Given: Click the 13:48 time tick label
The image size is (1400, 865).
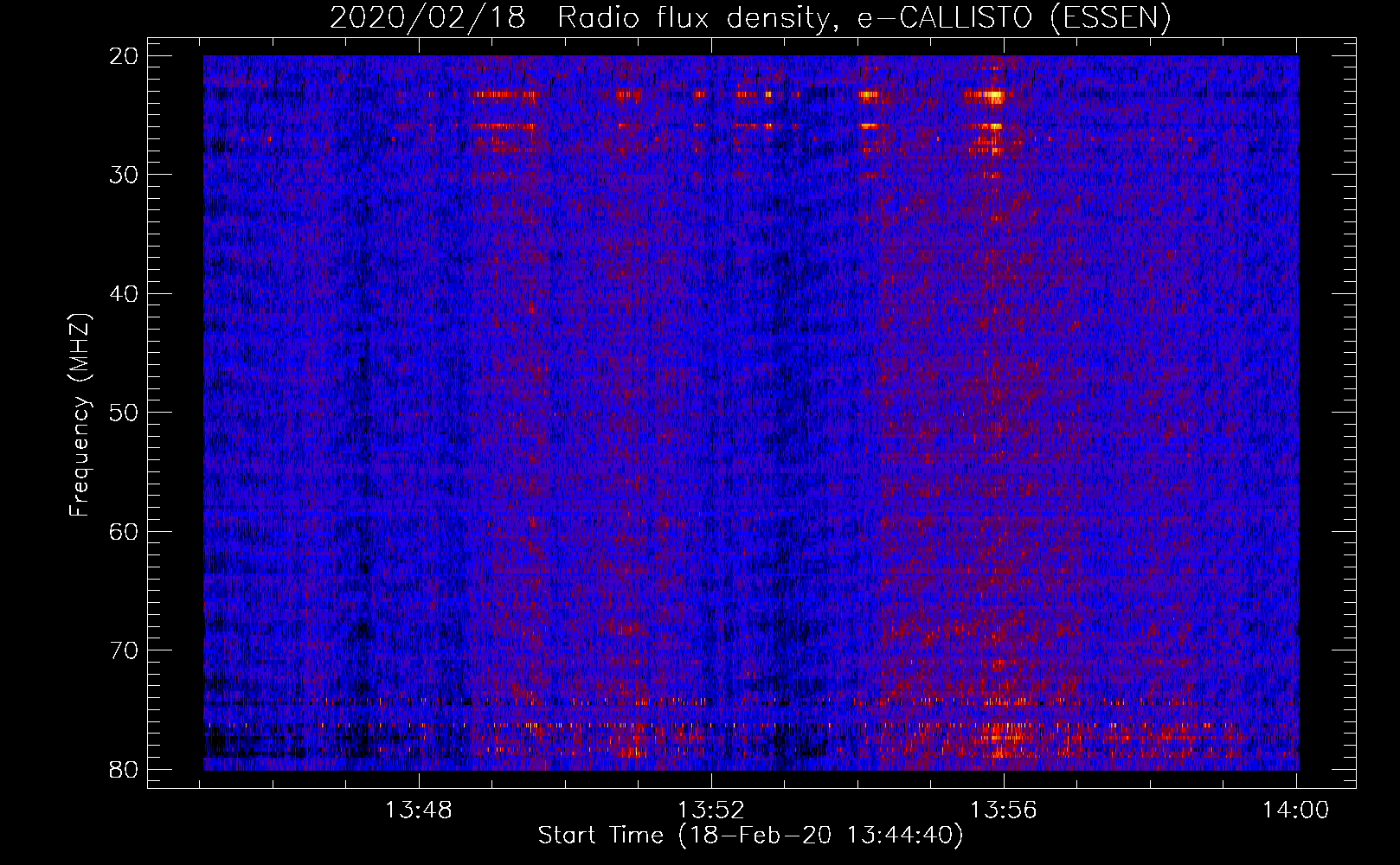Looking at the screenshot, I should tap(419, 811).
